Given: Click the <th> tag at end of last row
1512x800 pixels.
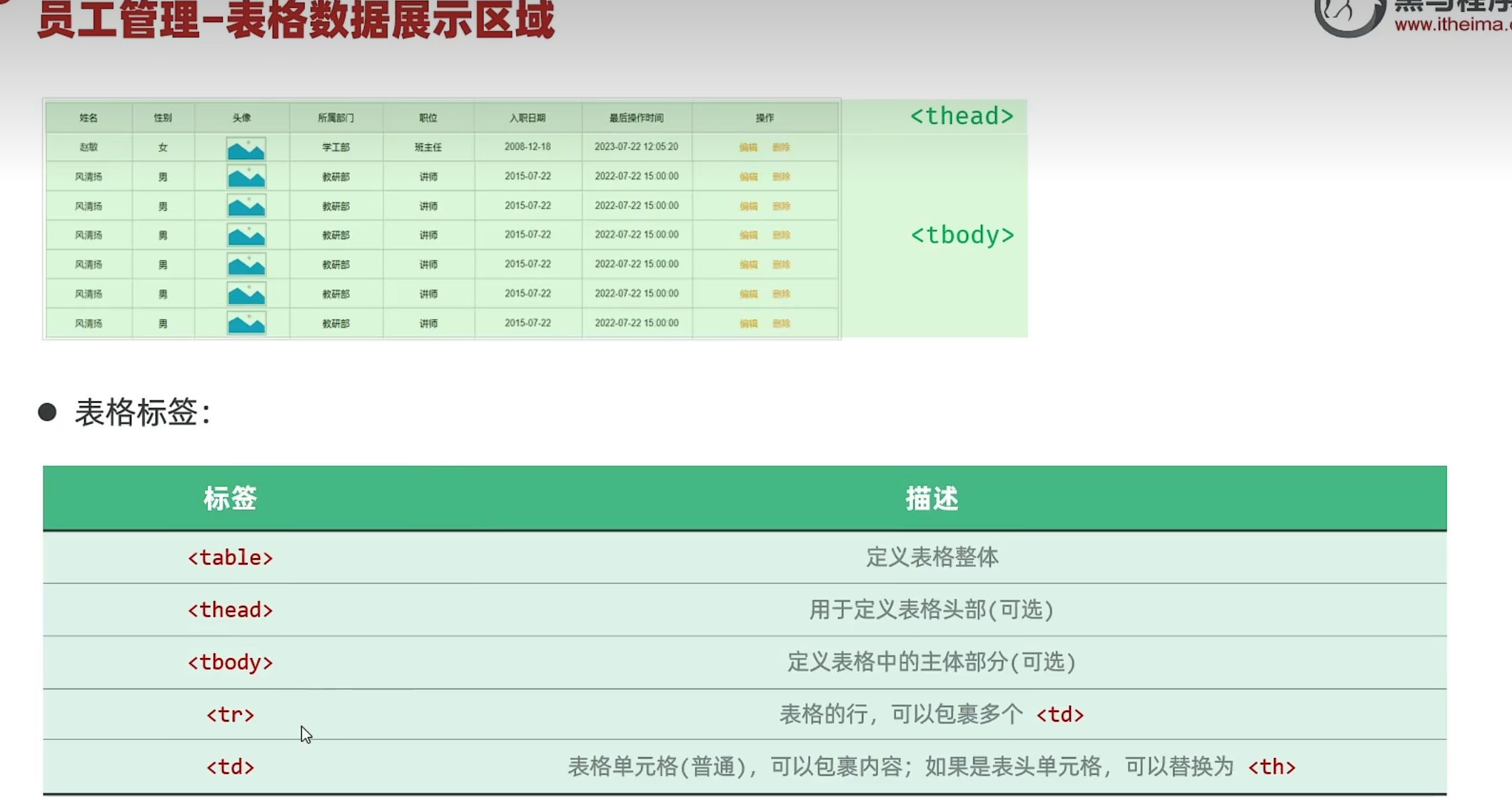Looking at the screenshot, I should pyautogui.click(x=1271, y=767).
